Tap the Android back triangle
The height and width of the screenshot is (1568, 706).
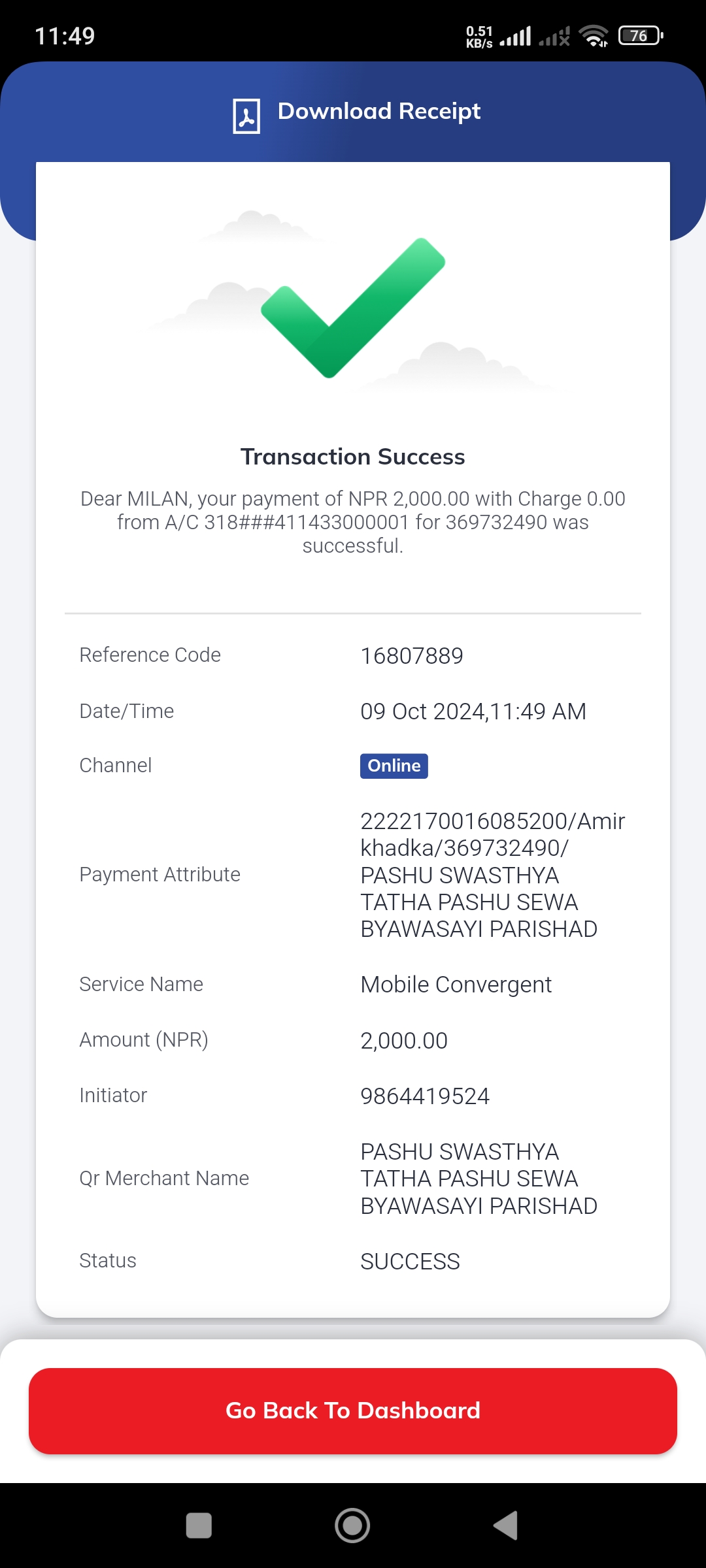pos(506,1526)
